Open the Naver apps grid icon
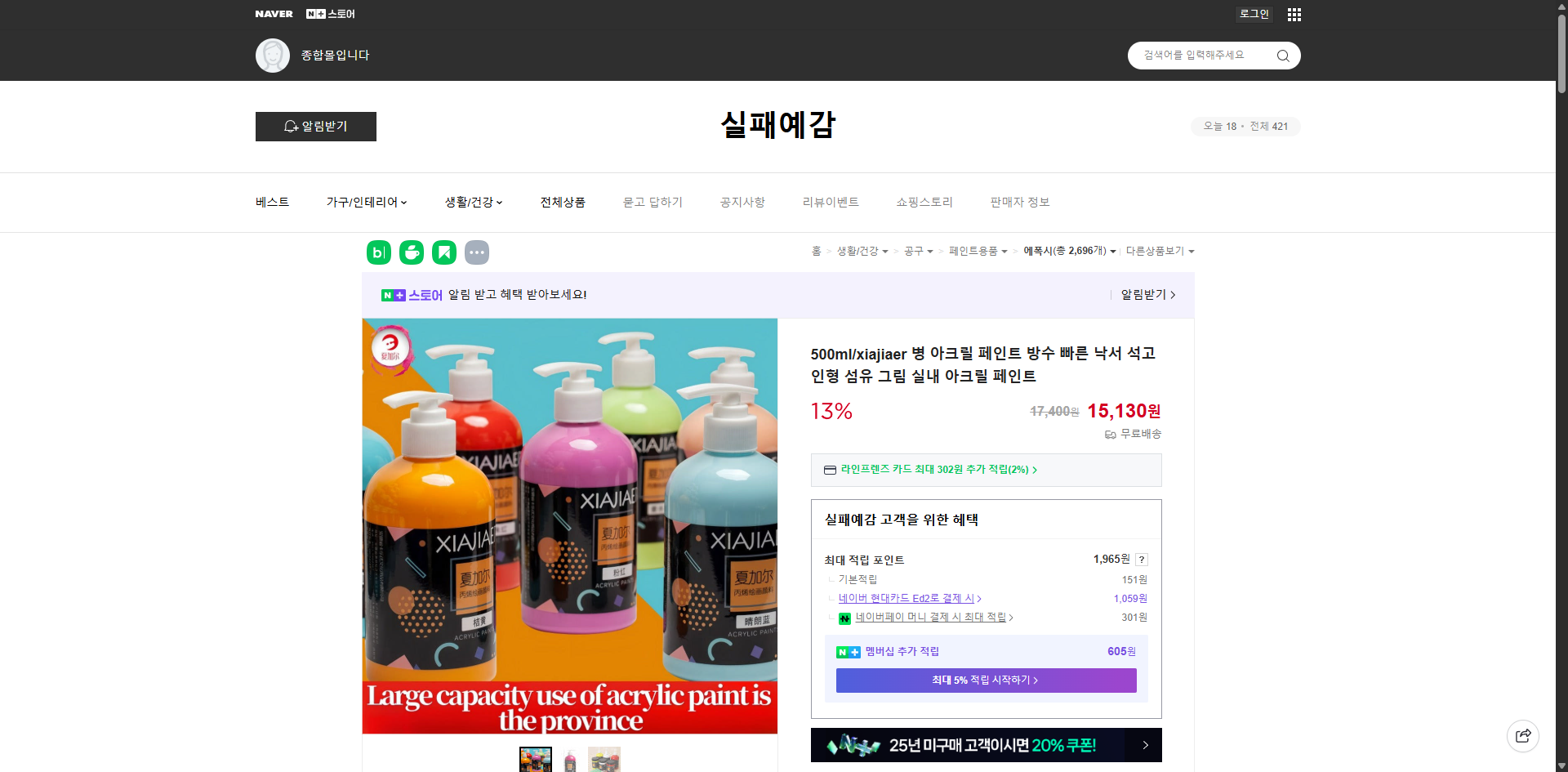The image size is (1568, 772). coord(1294,14)
